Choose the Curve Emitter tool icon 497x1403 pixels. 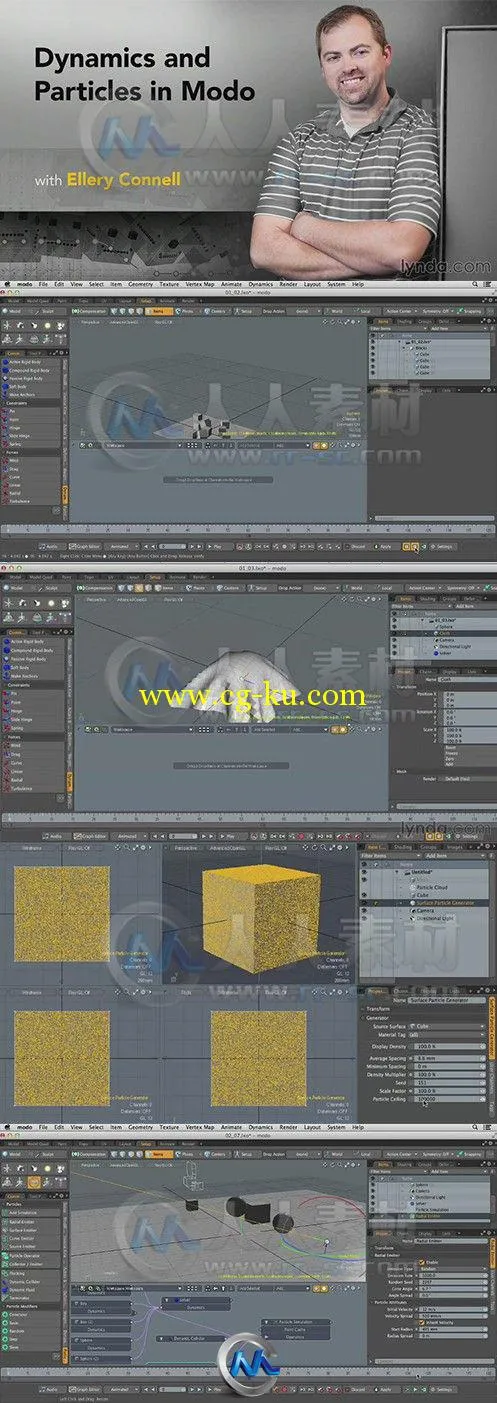point(5,1238)
